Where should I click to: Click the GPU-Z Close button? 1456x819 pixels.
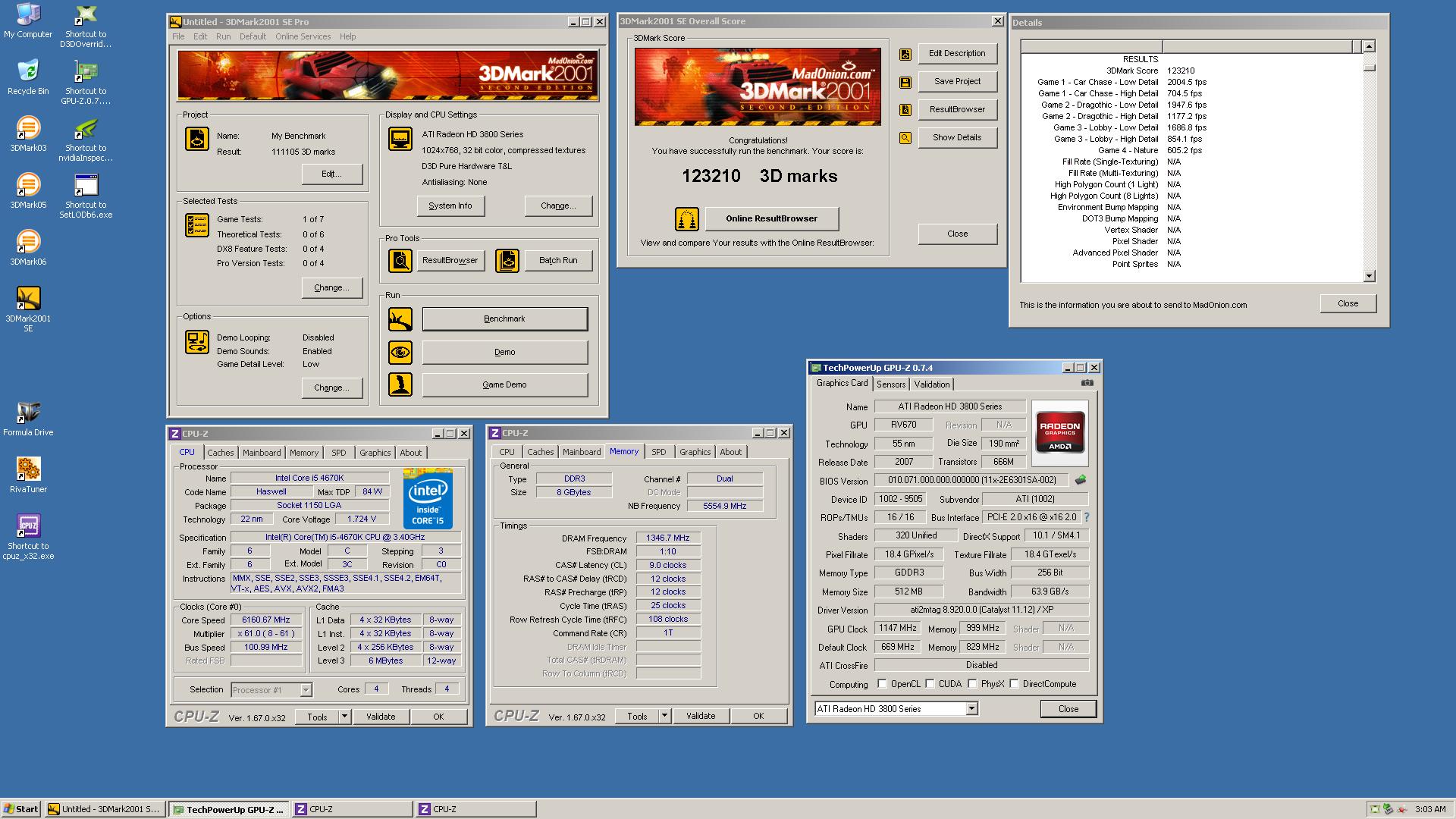1068,709
